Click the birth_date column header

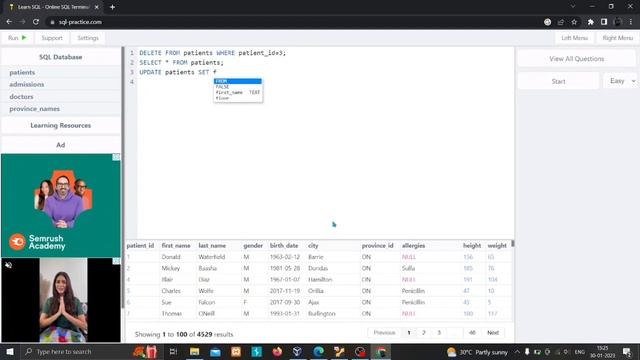coord(284,246)
